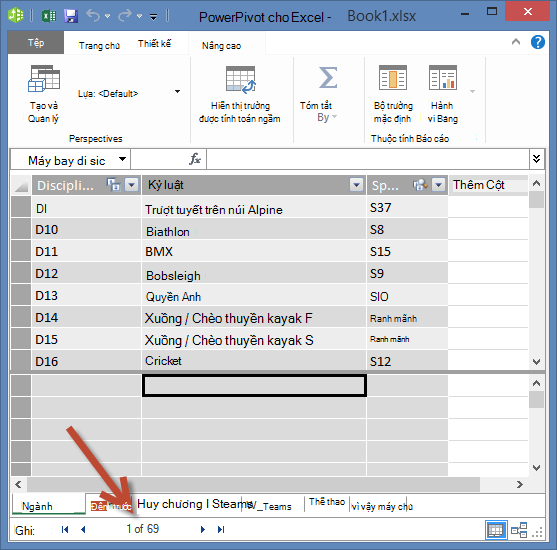Select the Quyền Anh cell
Image resolution: width=557 pixels, height=550 pixels.
point(254,296)
